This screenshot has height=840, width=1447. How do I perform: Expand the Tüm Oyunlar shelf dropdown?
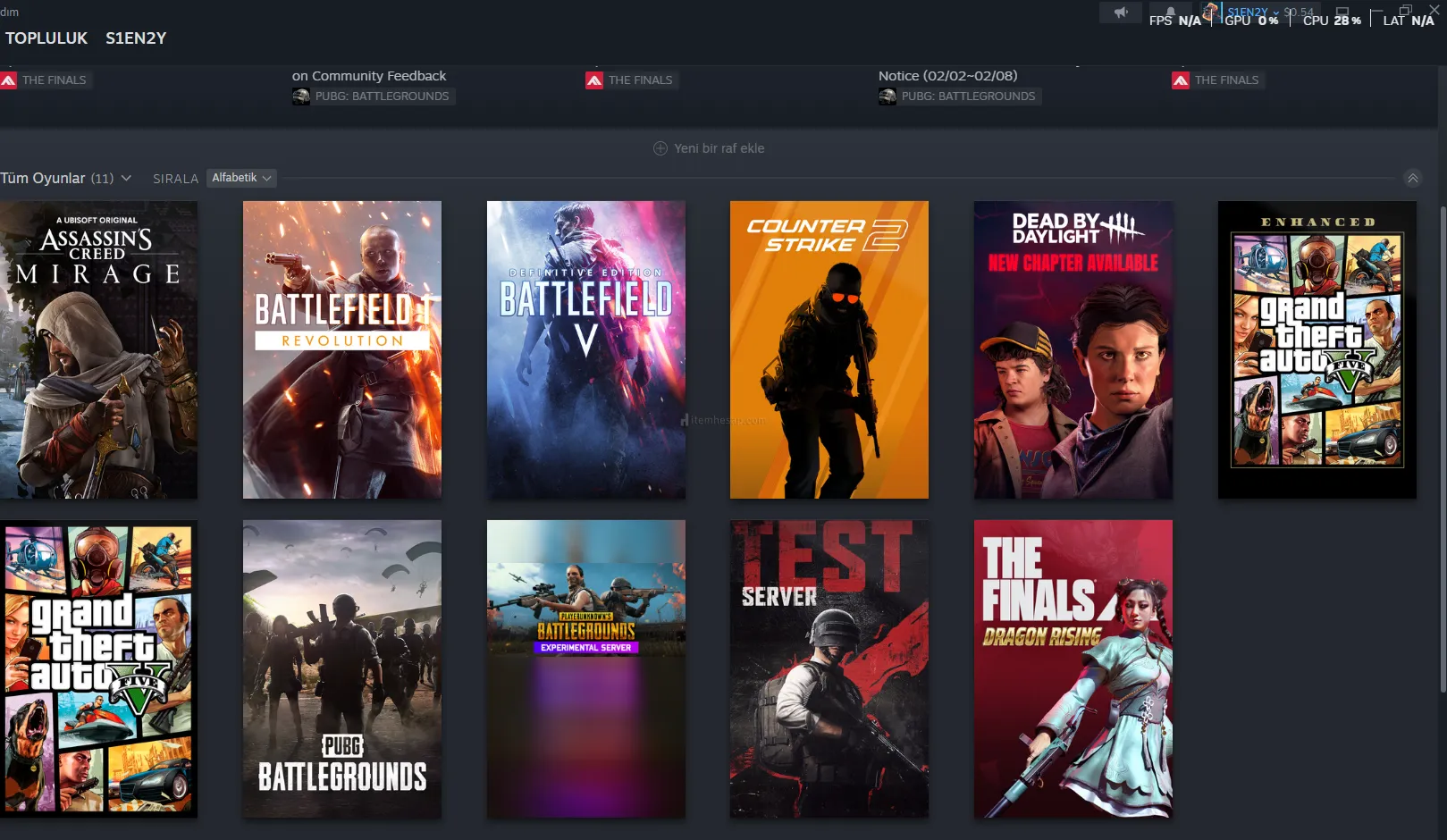[126, 178]
